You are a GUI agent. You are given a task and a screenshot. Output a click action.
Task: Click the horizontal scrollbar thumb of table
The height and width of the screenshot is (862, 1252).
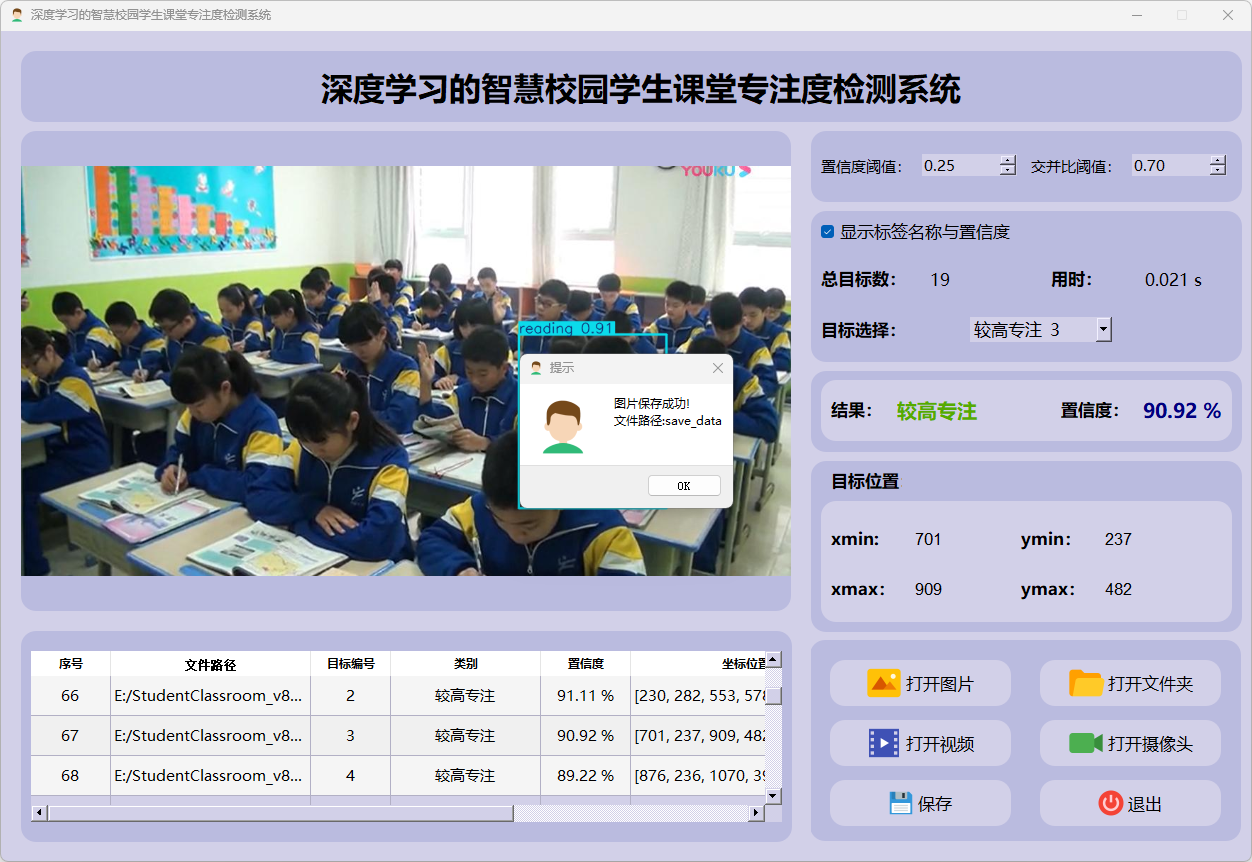coord(280,813)
